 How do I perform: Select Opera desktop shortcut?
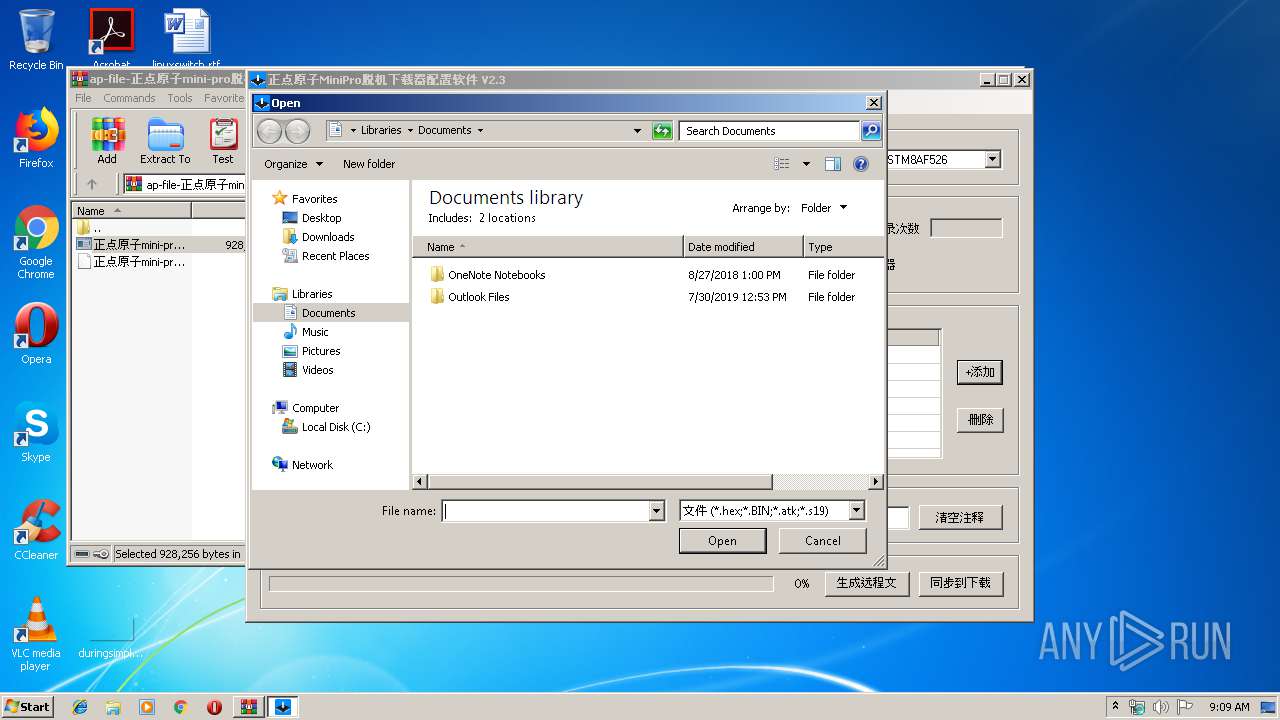click(36, 334)
